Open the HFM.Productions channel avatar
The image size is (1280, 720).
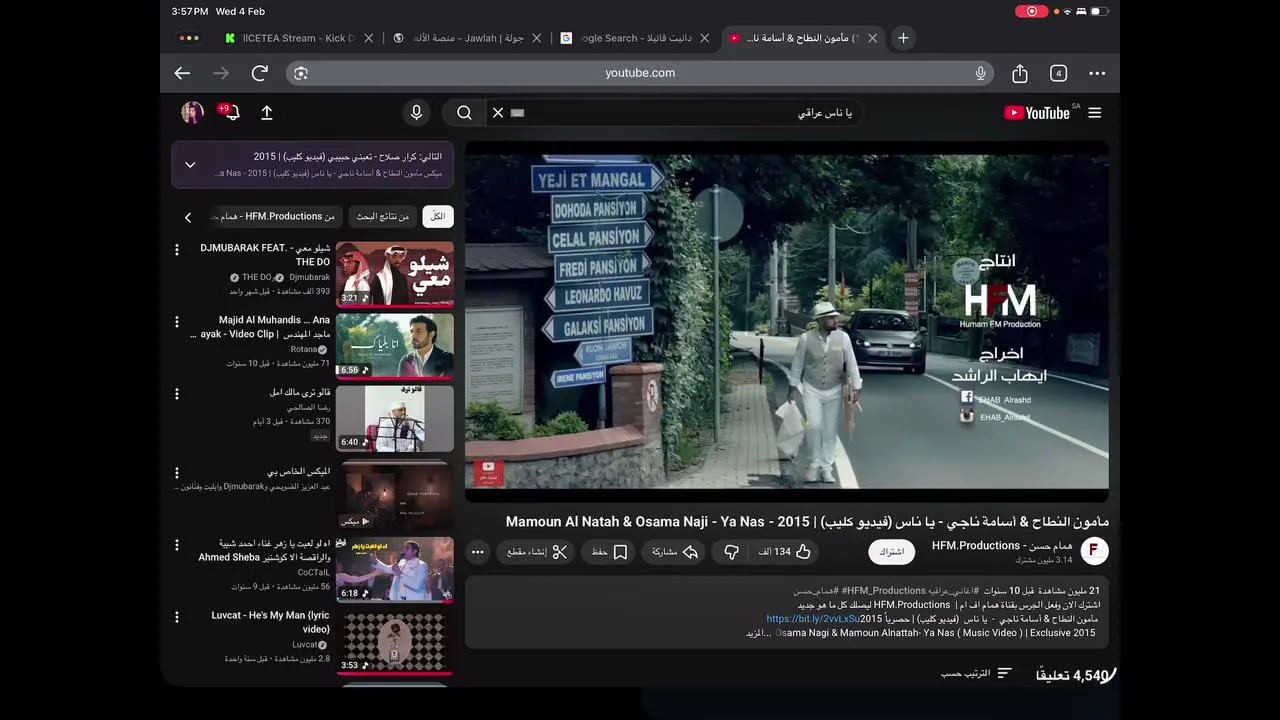1095,551
